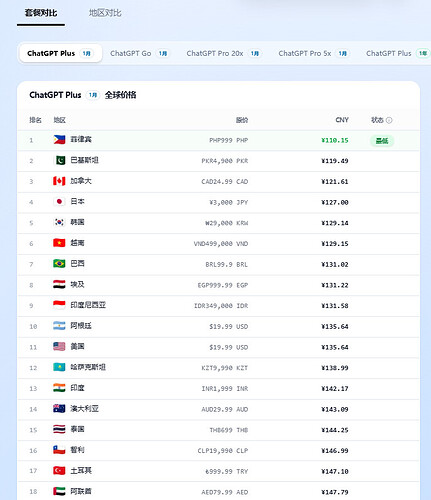Click the Canada flag icon beside 加拿大
This screenshot has width=431, height=500.
59,181
